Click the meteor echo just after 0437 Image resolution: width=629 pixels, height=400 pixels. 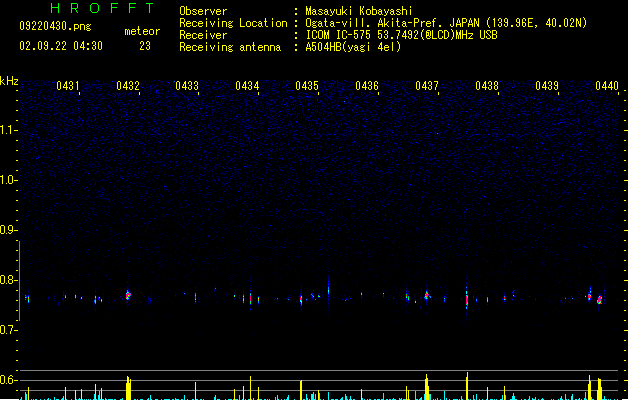coord(427,295)
